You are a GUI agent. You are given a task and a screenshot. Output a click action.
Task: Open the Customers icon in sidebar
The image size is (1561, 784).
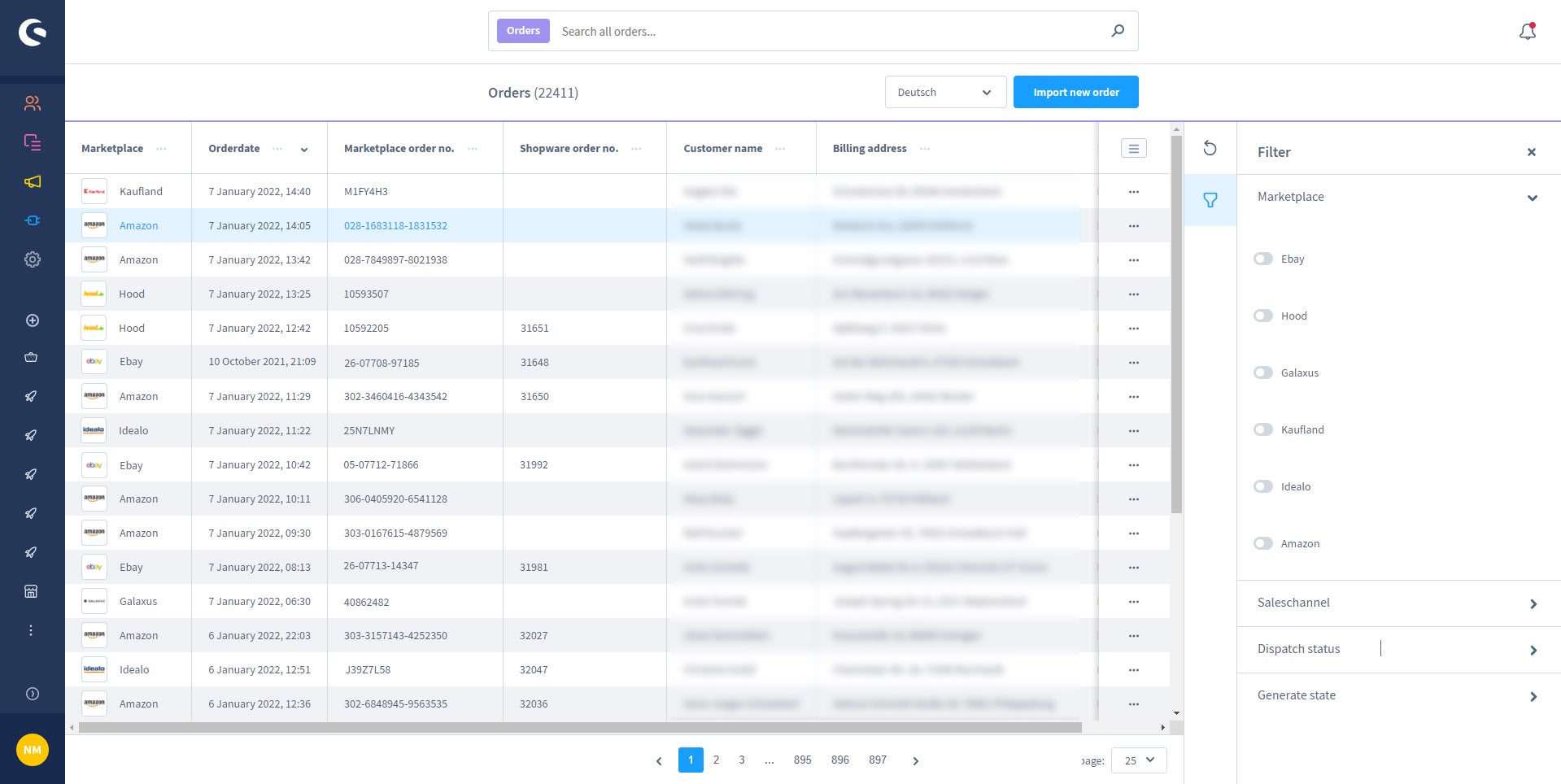point(33,103)
